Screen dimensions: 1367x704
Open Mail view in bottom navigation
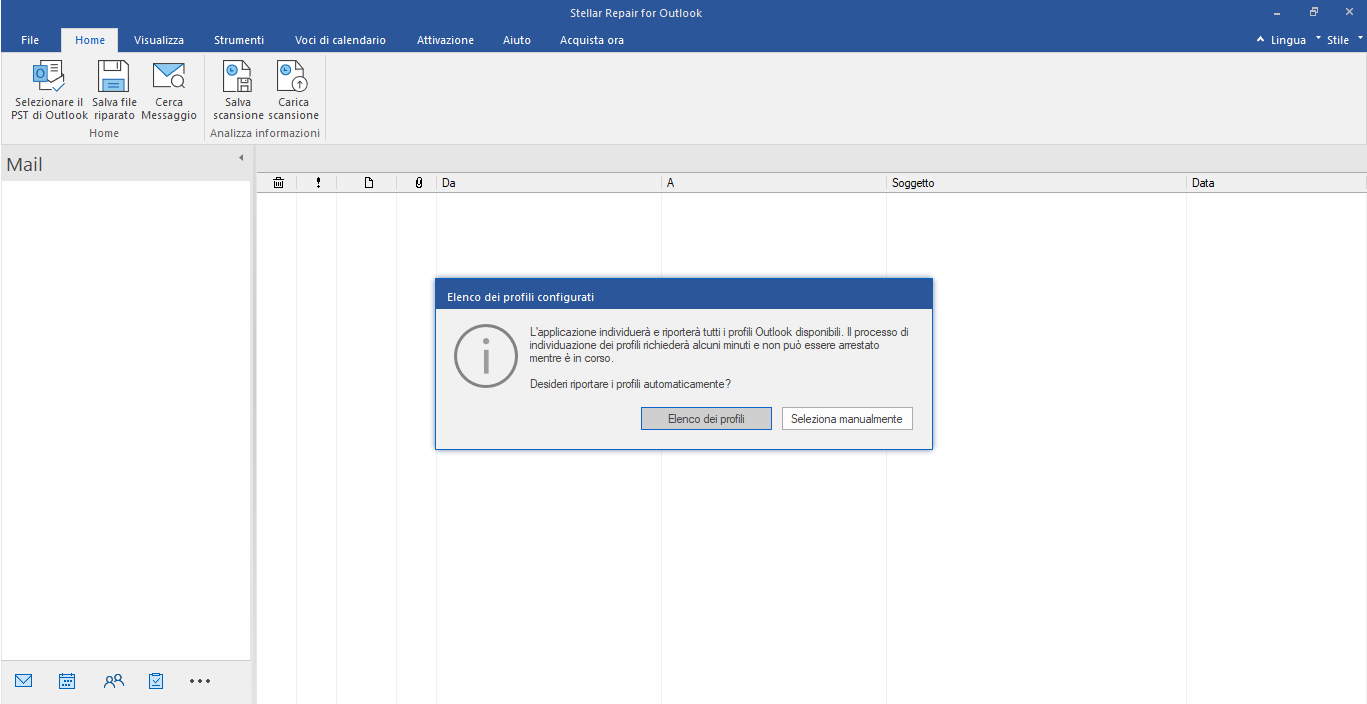coord(24,681)
